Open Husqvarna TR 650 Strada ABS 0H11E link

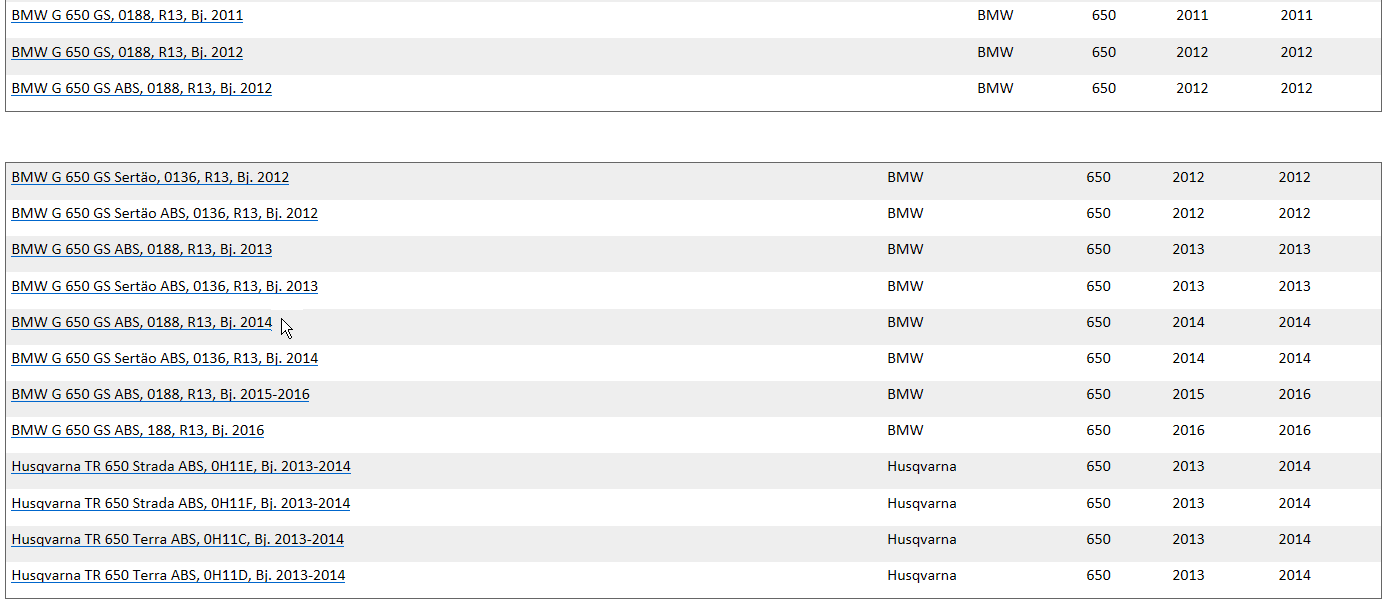coord(180,466)
